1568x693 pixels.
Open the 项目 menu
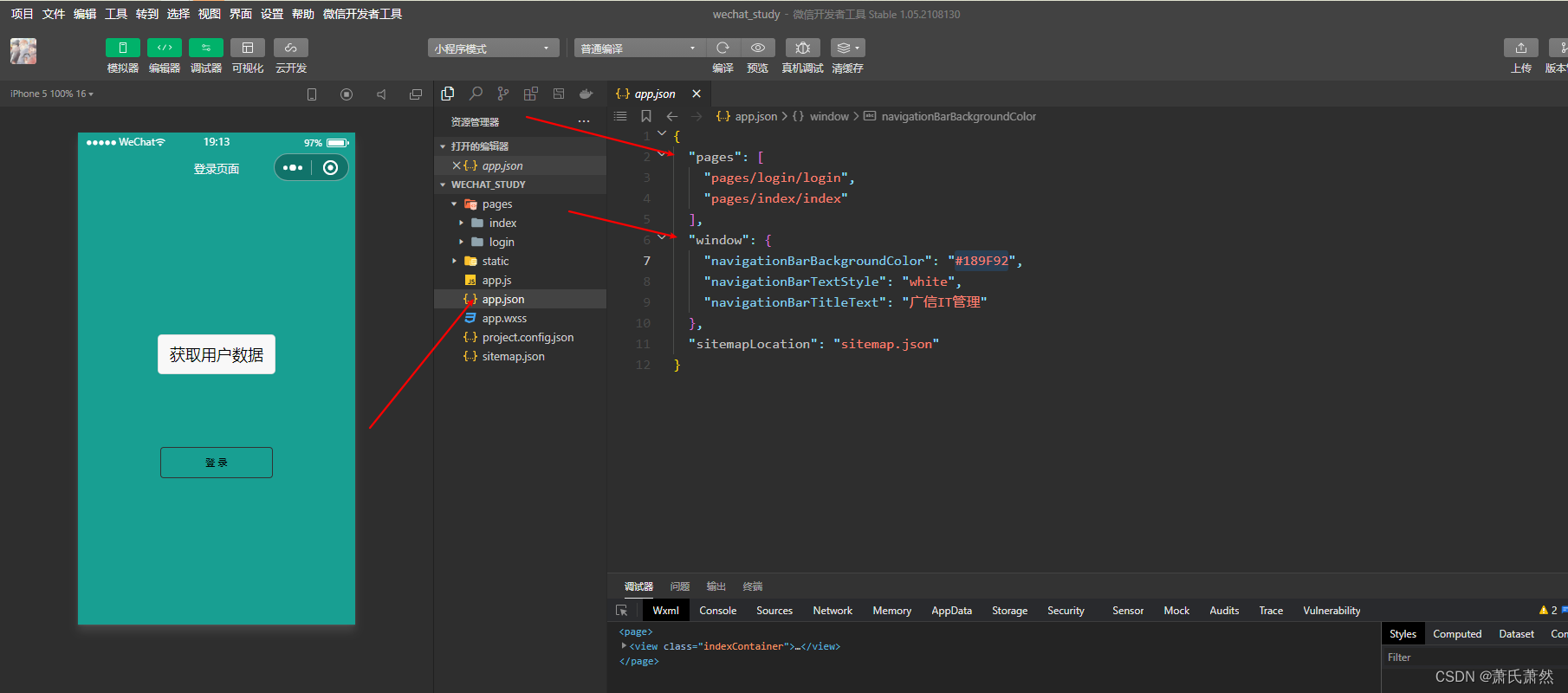click(x=22, y=14)
